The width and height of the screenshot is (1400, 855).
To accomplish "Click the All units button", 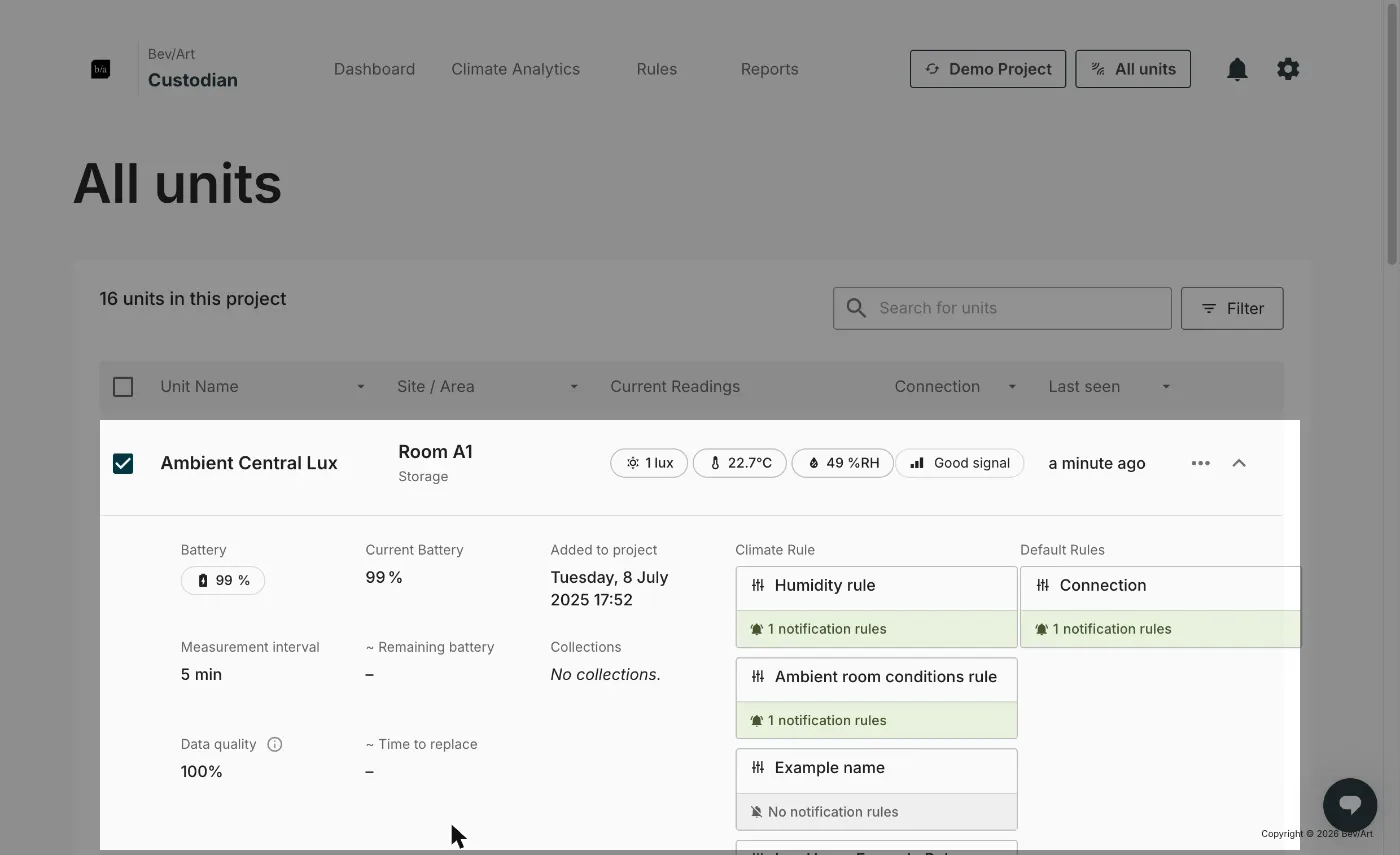I will click(1133, 69).
